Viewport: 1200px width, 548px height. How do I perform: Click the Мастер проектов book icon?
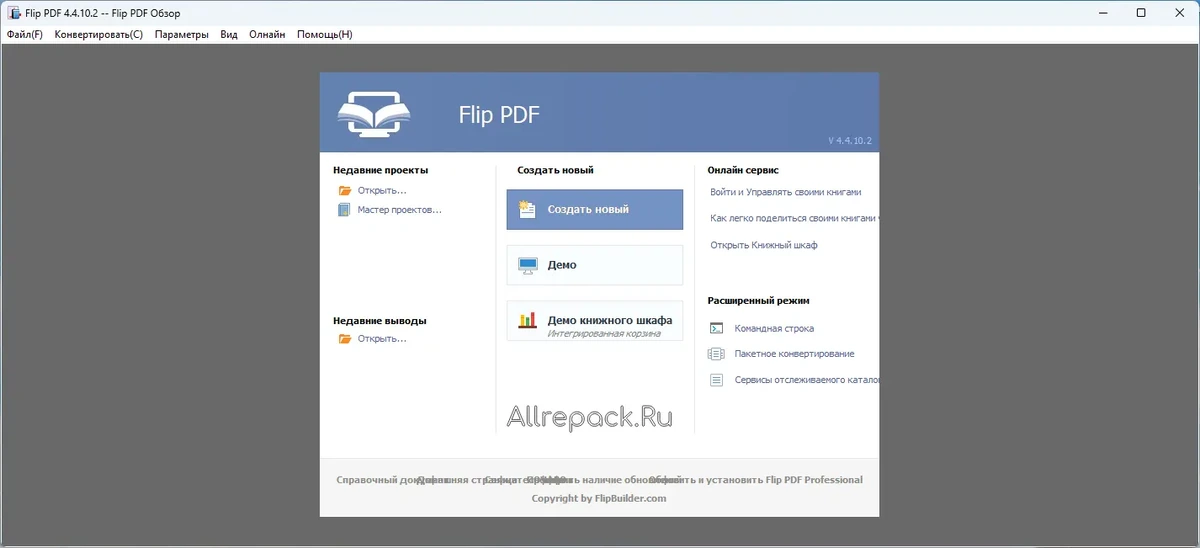[x=344, y=210]
